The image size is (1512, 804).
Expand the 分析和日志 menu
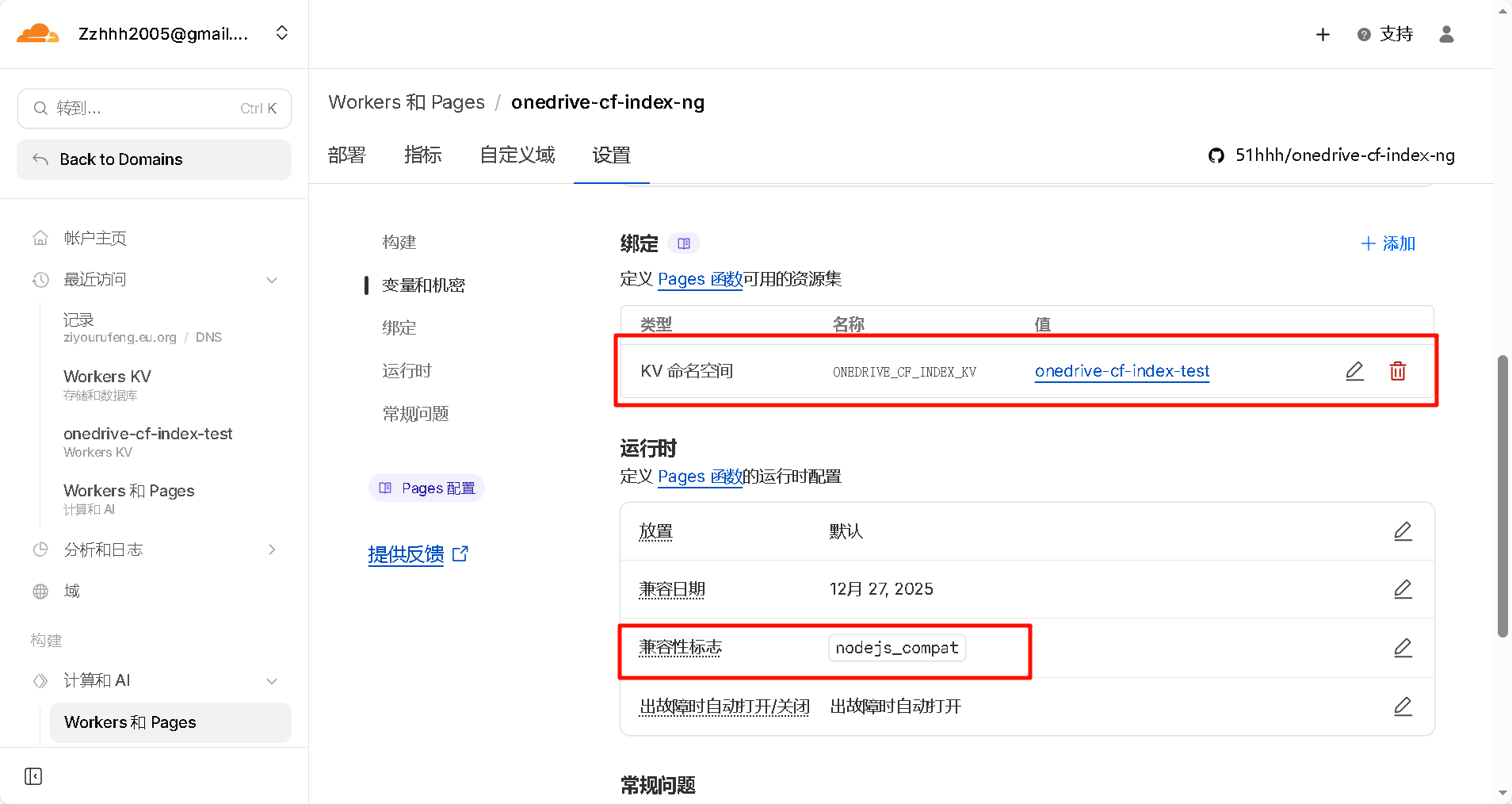272,549
